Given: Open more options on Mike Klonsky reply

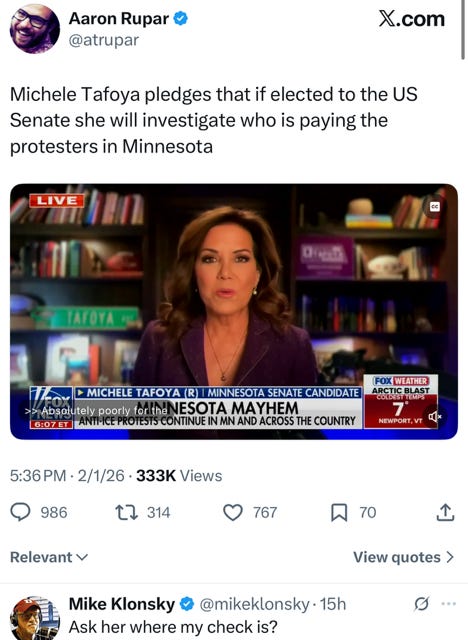Looking at the screenshot, I should (449, 604).
